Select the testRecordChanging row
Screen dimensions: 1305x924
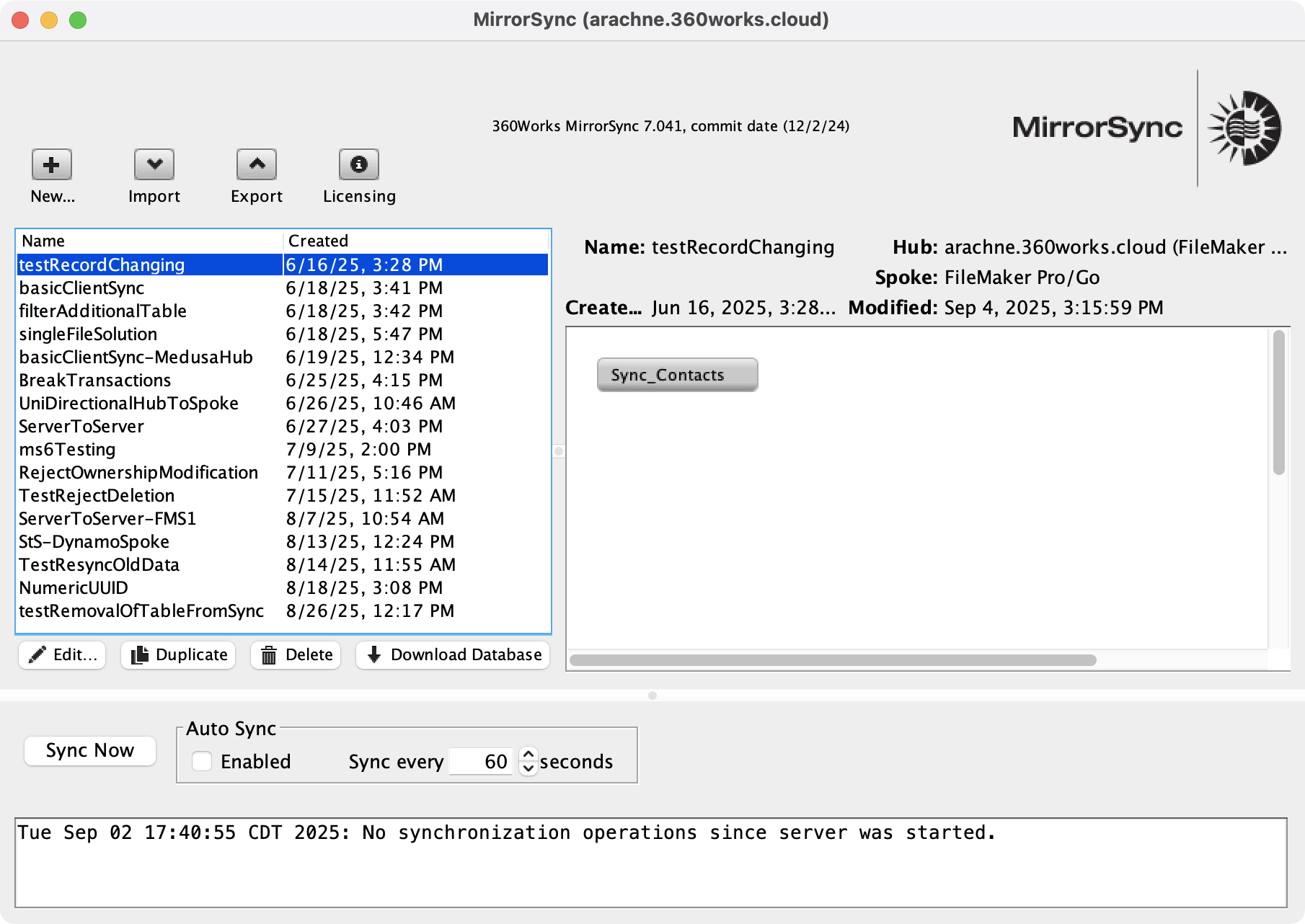point(283,265)
